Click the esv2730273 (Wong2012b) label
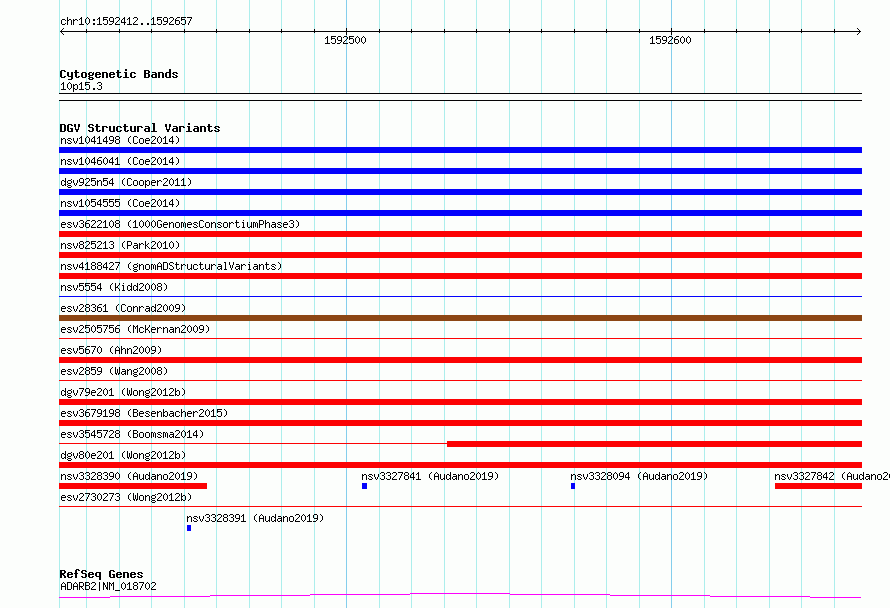Viewport: 890px width, 608px height. (126, 497)
